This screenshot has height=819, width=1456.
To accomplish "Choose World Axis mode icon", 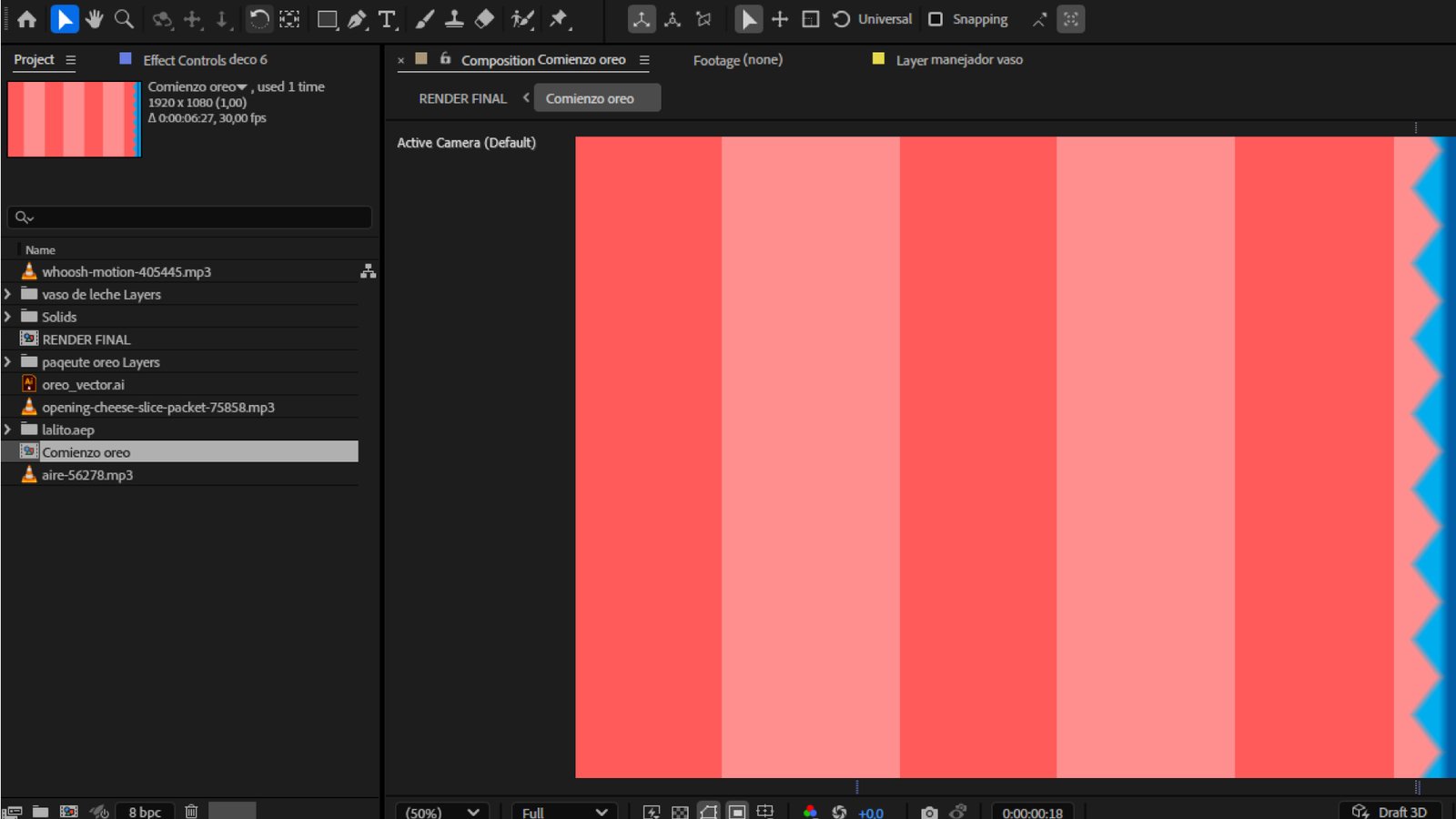I will pos(672,19).
